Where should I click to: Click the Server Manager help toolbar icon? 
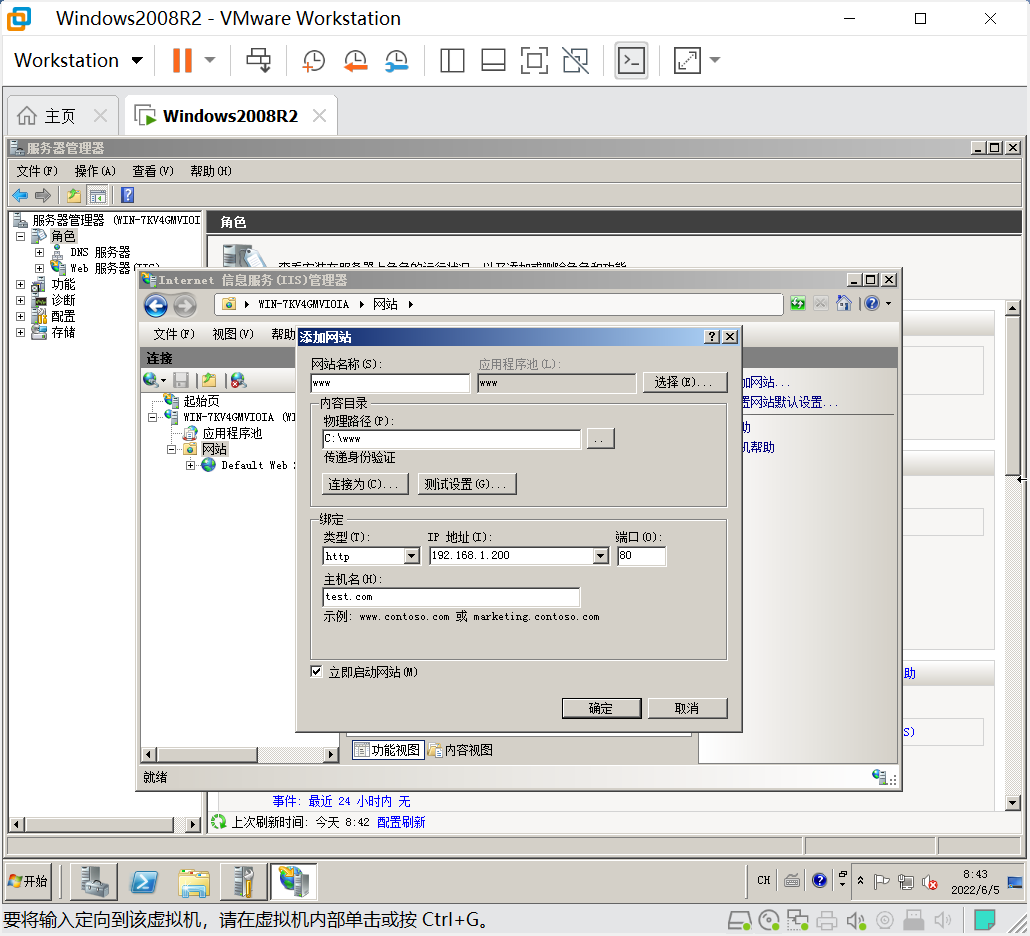pyautogui.click(x=127, y=195)
